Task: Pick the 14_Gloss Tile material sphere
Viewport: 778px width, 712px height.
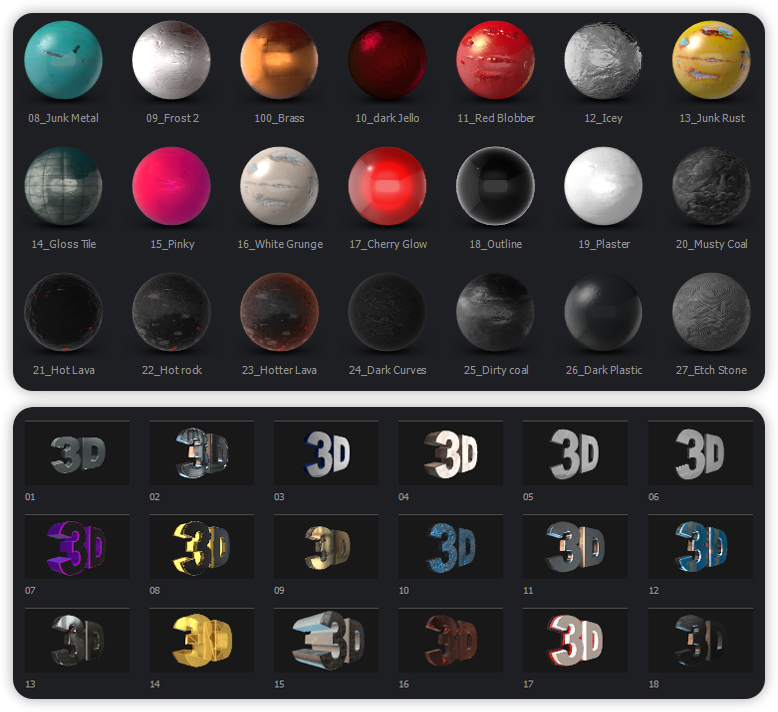Action: [64, 186]
